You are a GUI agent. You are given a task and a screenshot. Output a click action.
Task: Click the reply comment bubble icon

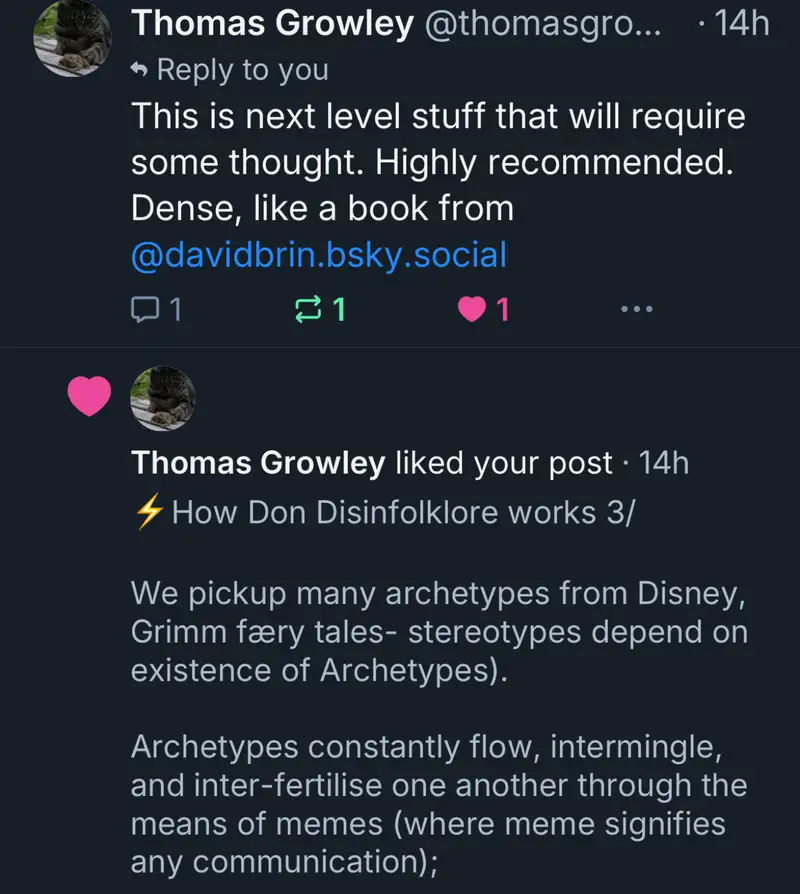(145, 310)
